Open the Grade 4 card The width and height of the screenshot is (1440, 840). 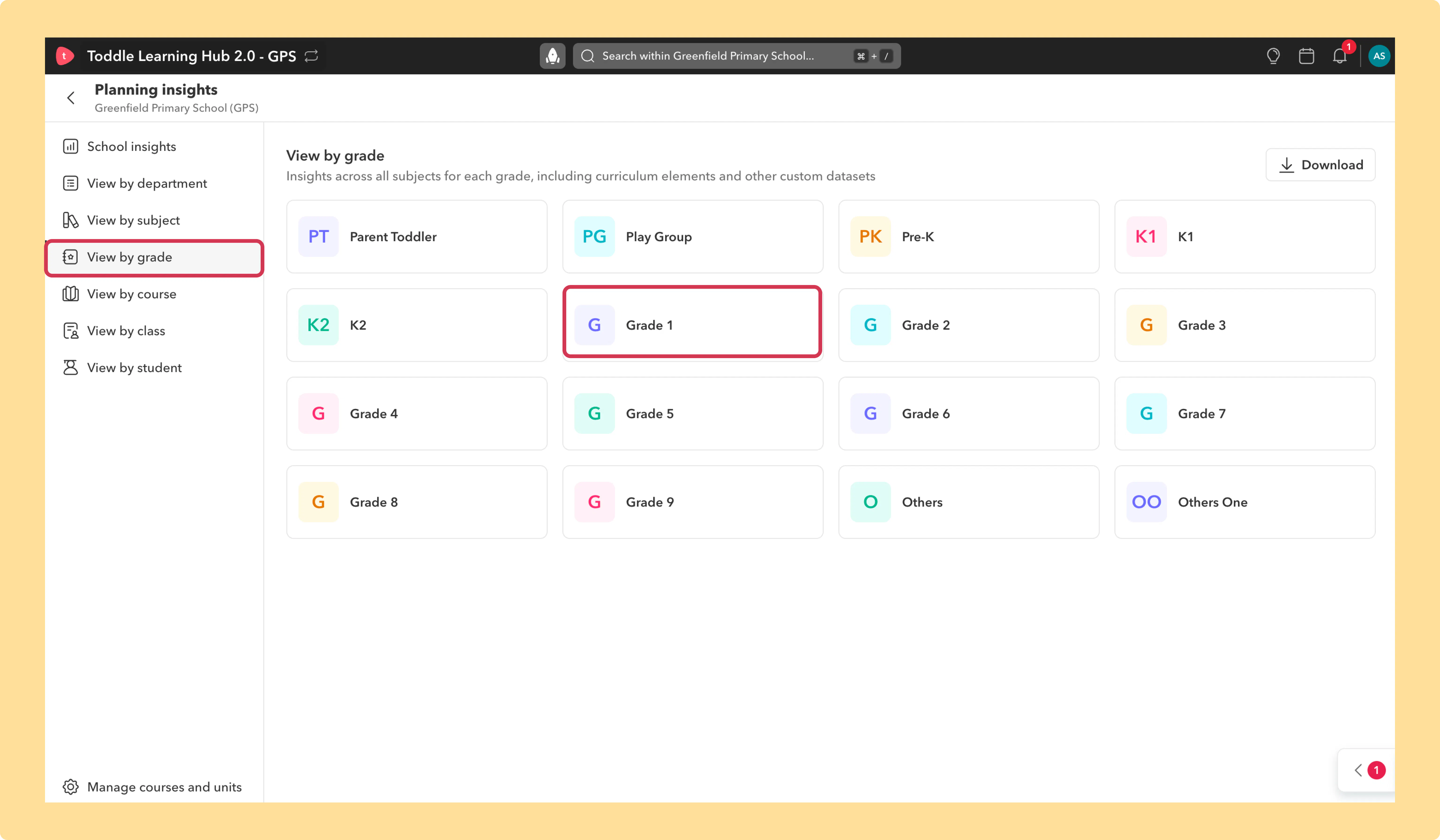[416, 413]
